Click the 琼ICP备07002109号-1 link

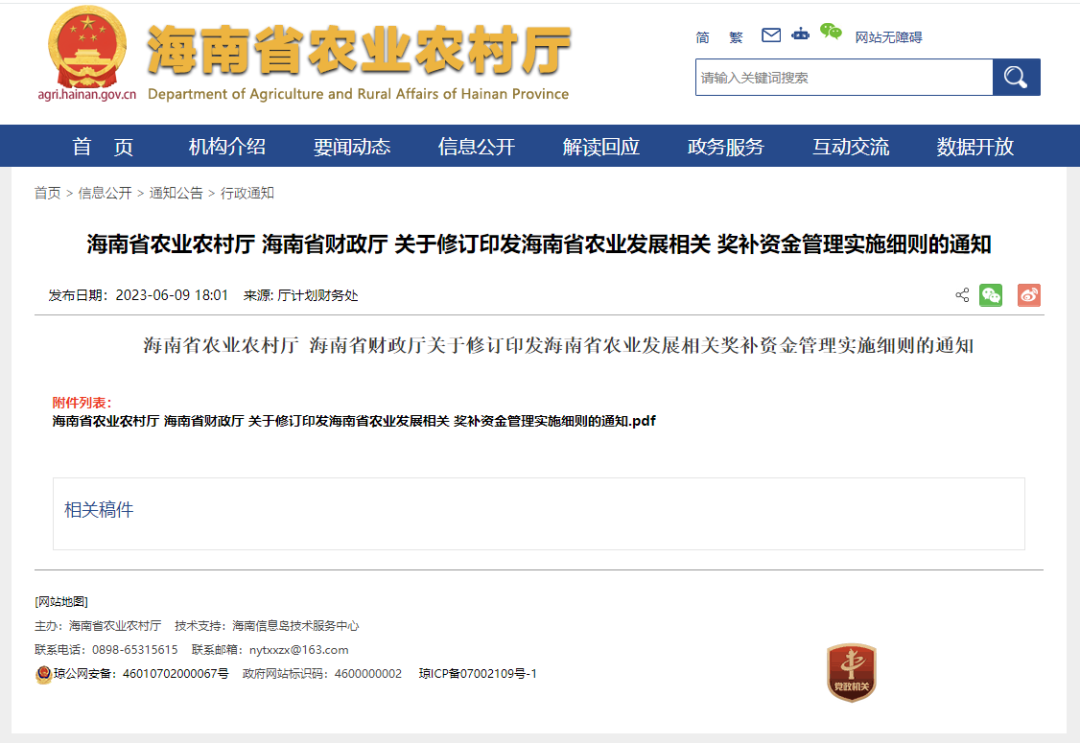(x=477, y=673)
